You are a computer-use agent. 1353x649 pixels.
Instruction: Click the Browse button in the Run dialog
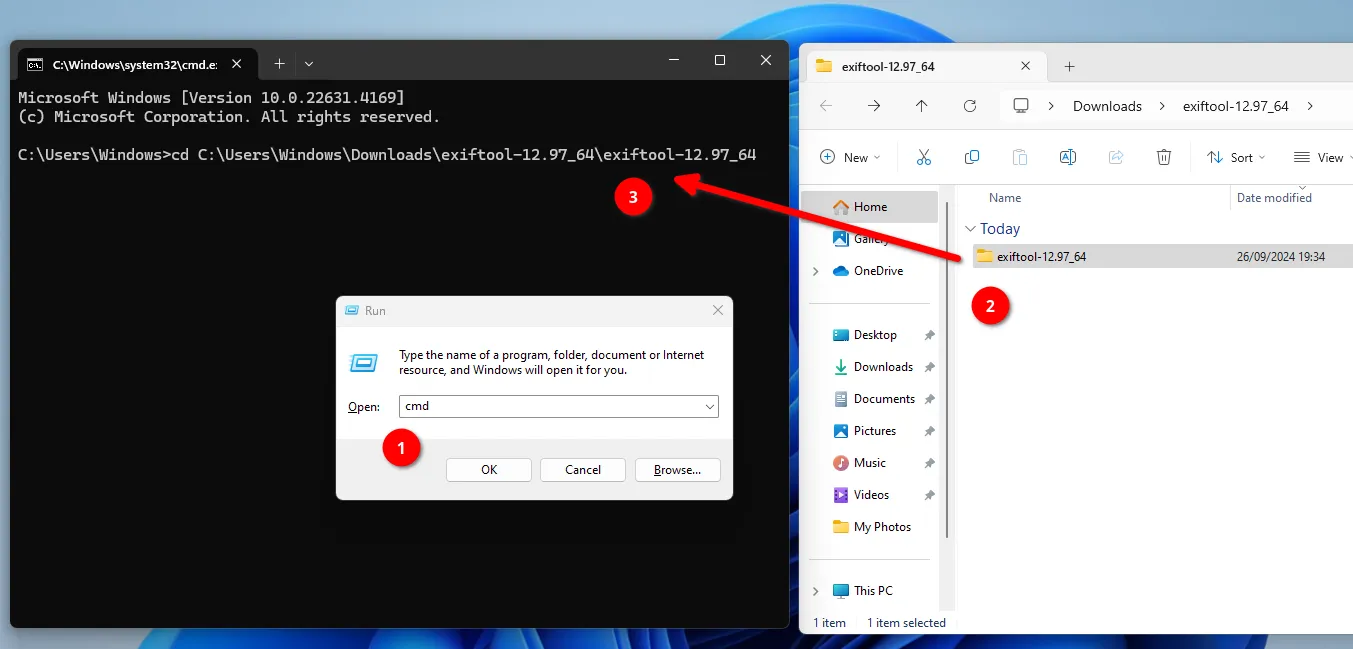point(677,470)
